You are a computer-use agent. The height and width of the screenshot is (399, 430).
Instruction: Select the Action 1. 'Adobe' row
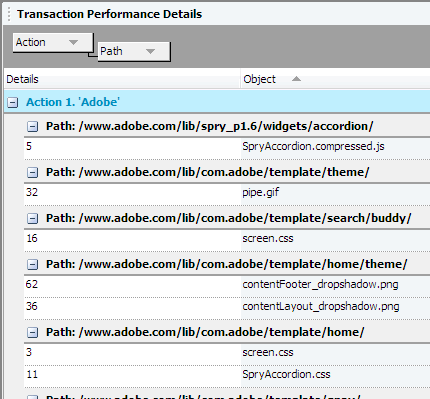click(x=217, y=102)
